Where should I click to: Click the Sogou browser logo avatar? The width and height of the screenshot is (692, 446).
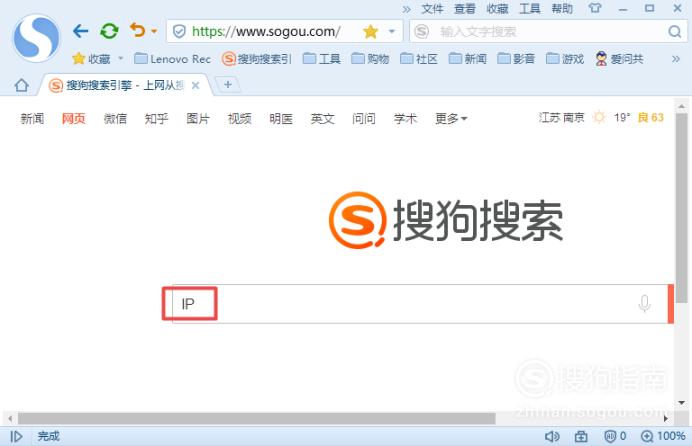[36, 38]
